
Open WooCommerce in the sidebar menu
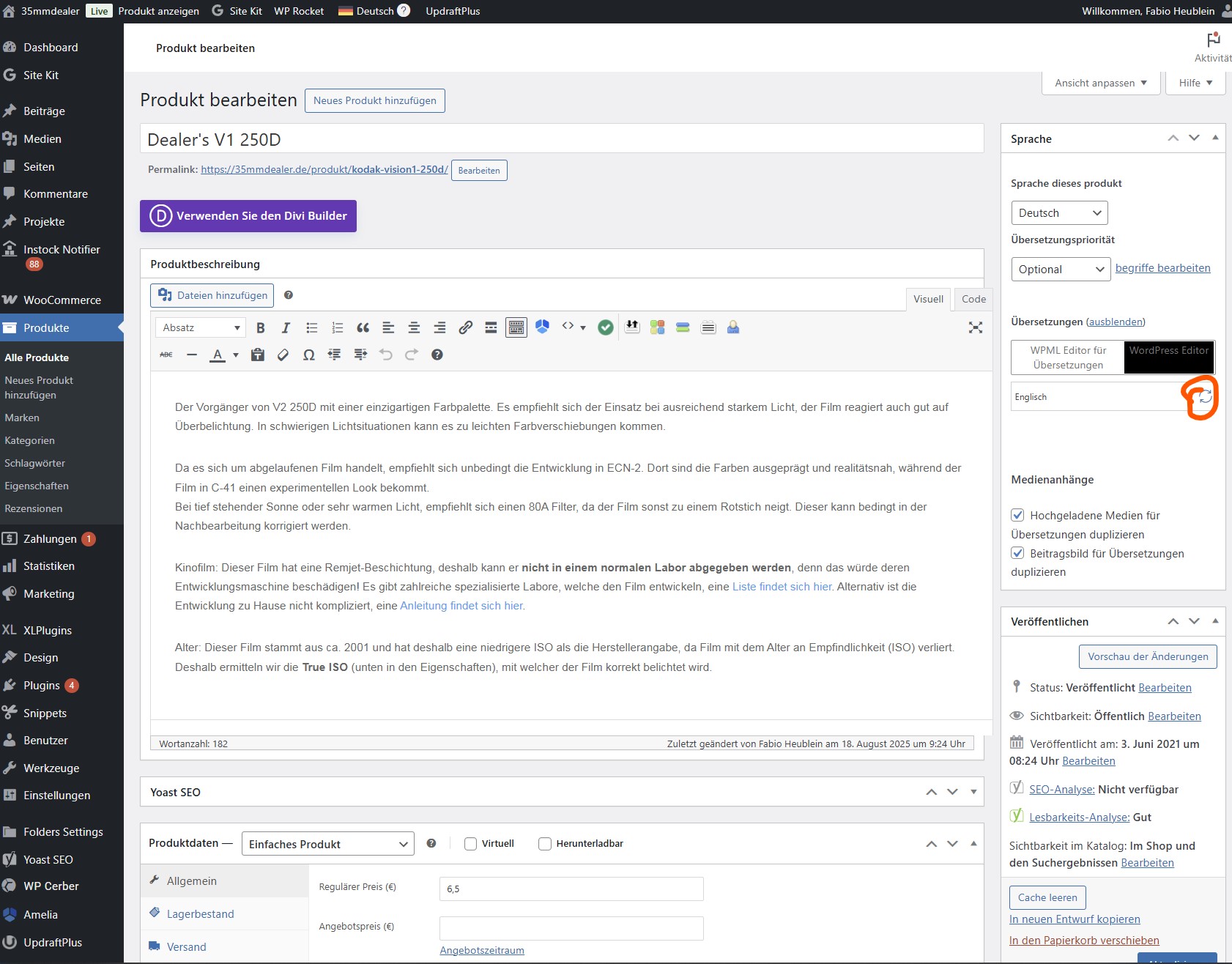pyautogui.click(x=62, y=300)
